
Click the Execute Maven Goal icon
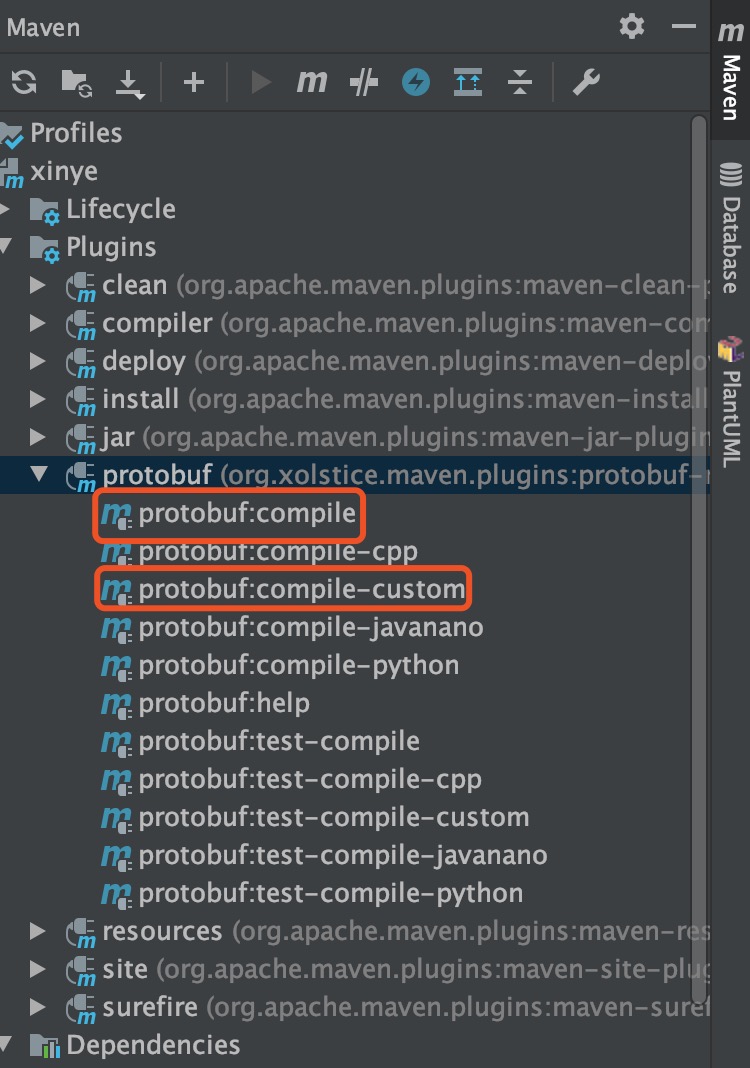coord(312,83)
